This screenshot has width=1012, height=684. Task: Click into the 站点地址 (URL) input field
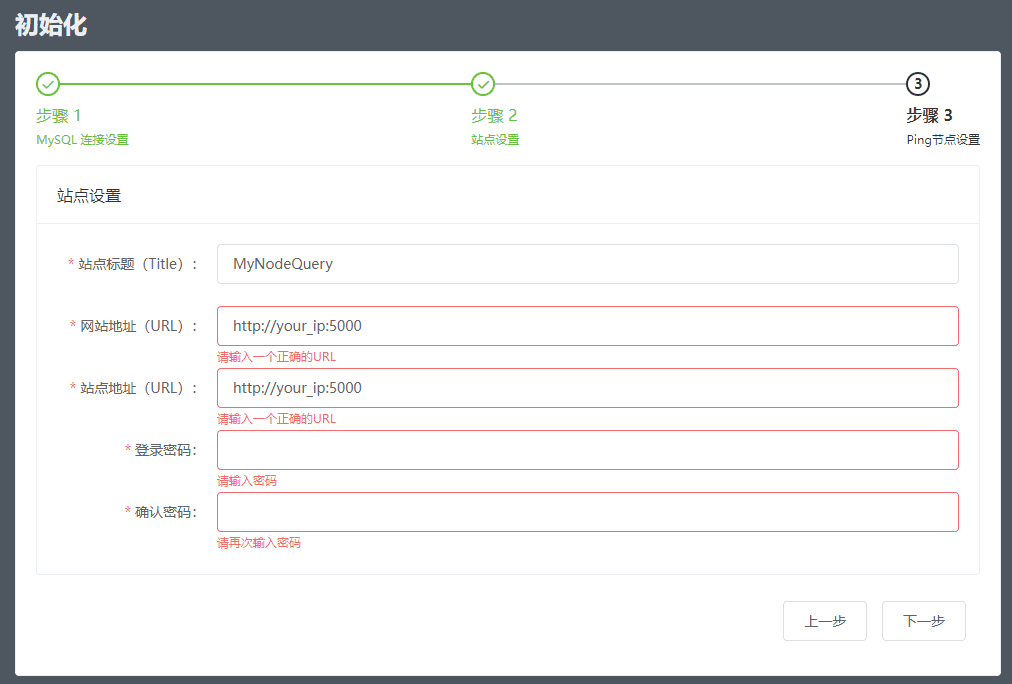point(587,388)
